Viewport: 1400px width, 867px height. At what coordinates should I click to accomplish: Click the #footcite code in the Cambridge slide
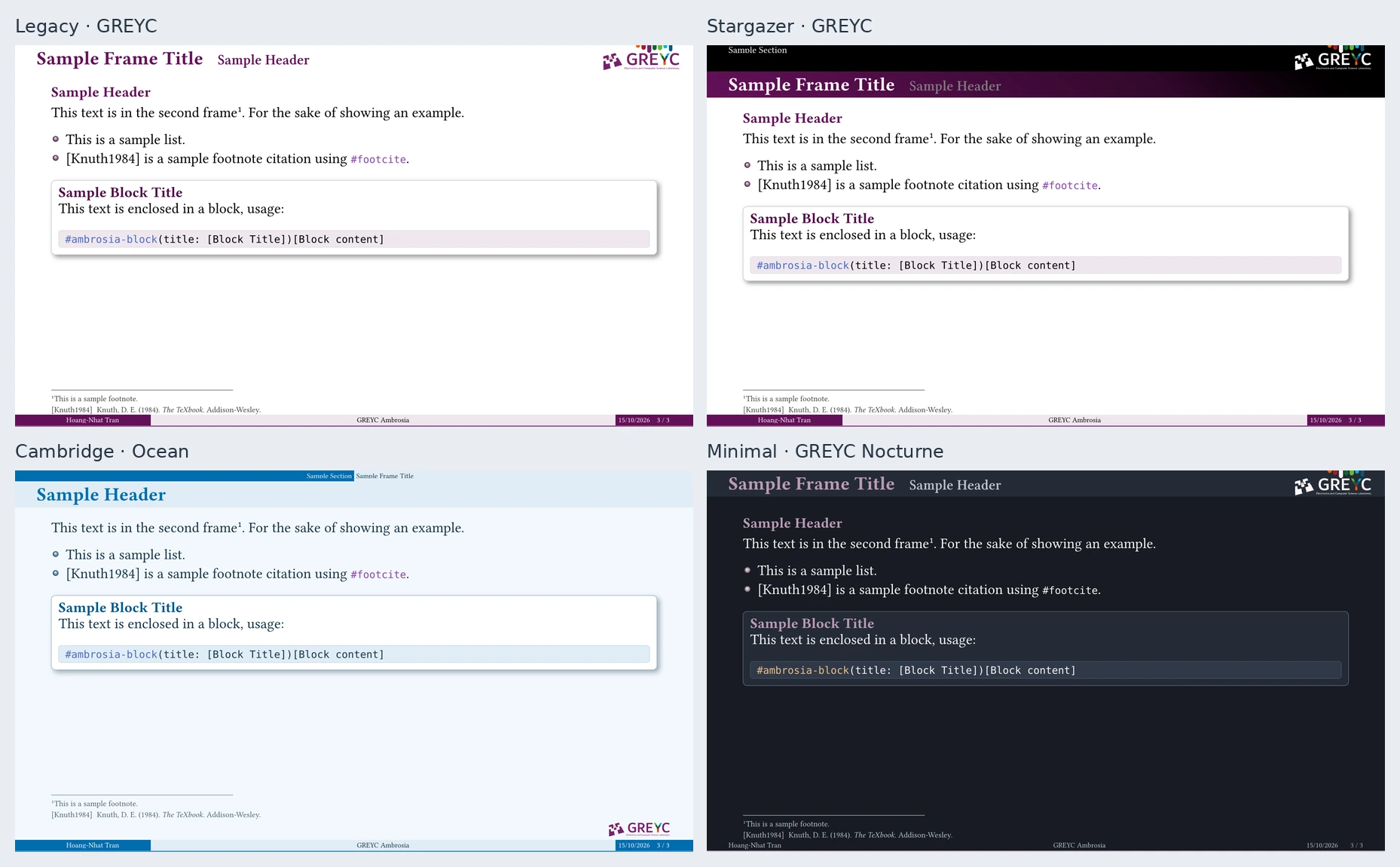pyautogui.click(x=378, y=574)
